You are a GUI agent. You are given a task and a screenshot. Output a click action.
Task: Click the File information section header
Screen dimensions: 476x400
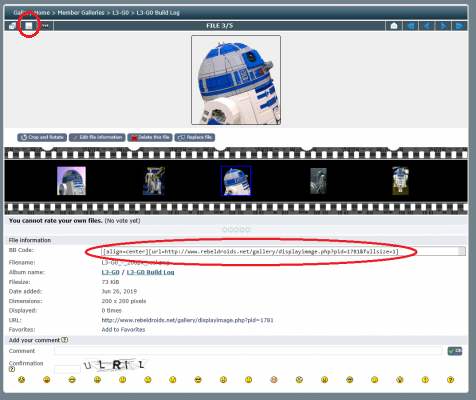pyautogui.click(x=30, y=240)
